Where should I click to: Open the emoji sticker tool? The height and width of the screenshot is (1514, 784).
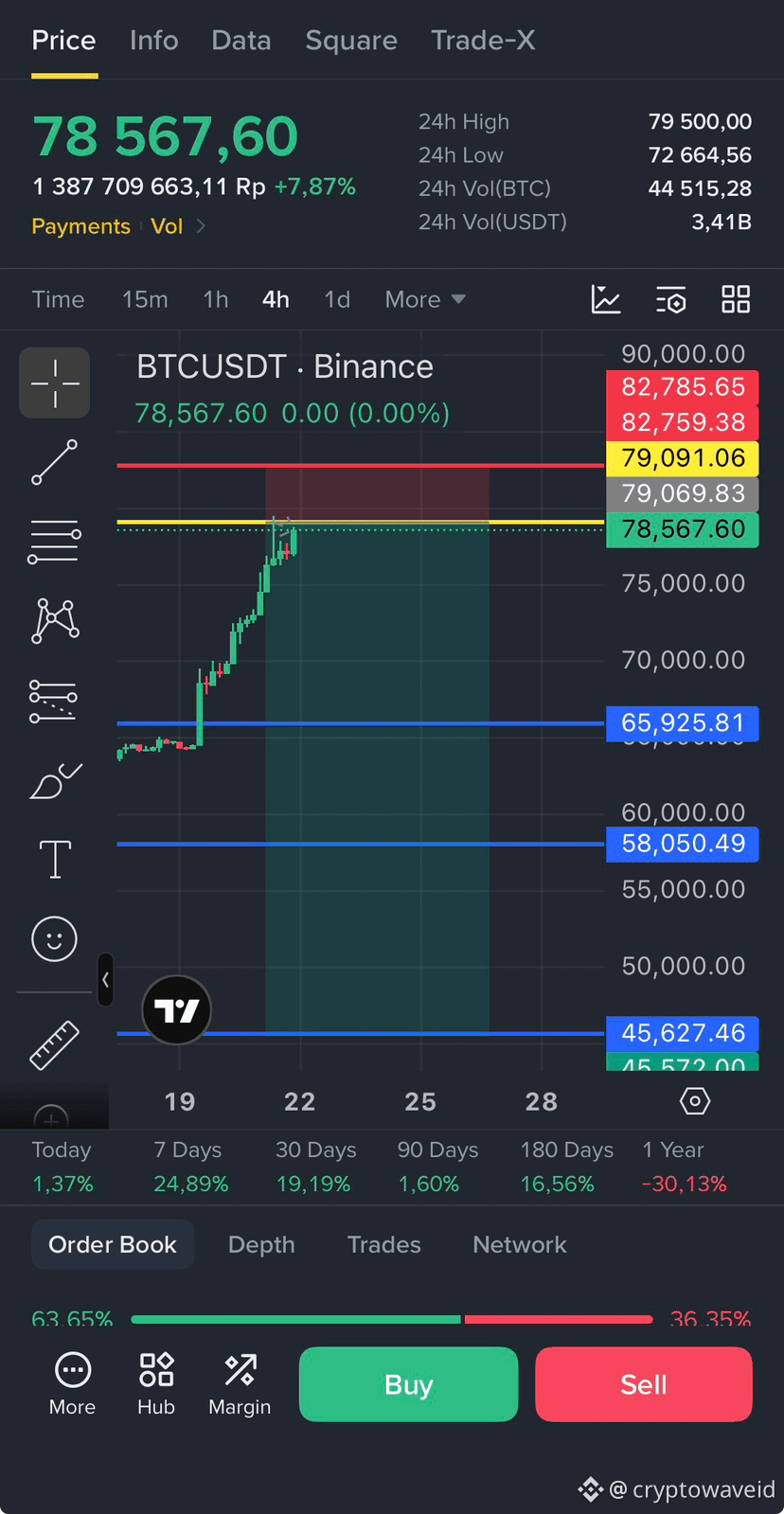[x=54, y=939]
